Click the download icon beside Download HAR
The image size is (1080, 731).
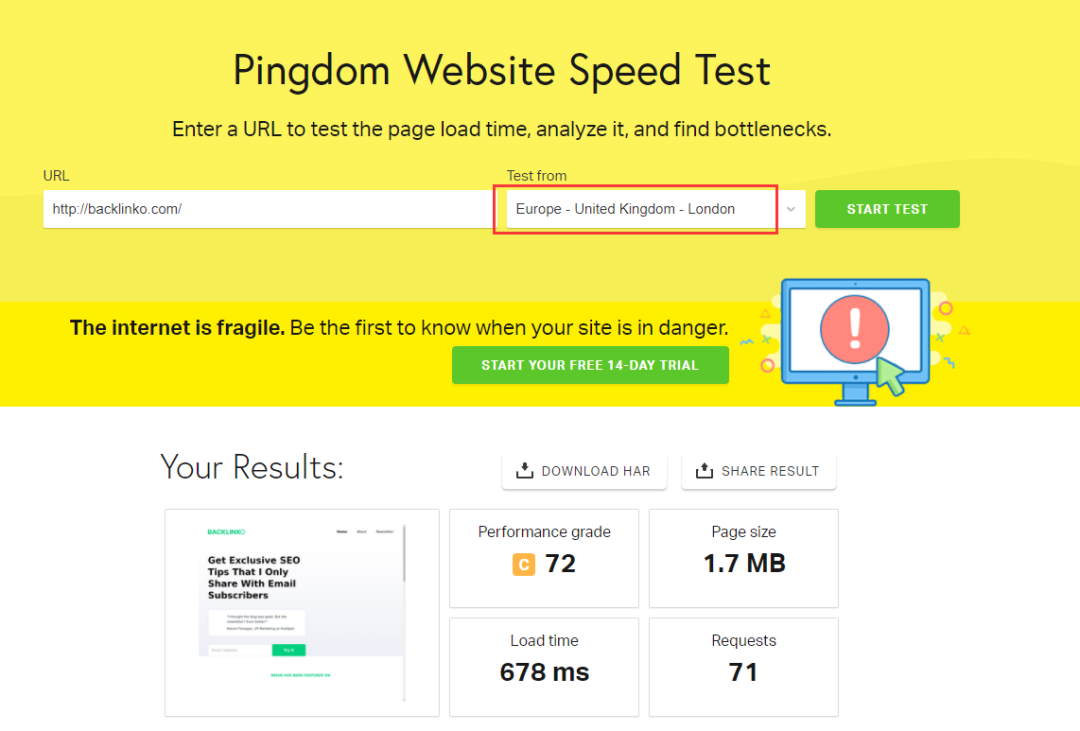pos(524,471)
